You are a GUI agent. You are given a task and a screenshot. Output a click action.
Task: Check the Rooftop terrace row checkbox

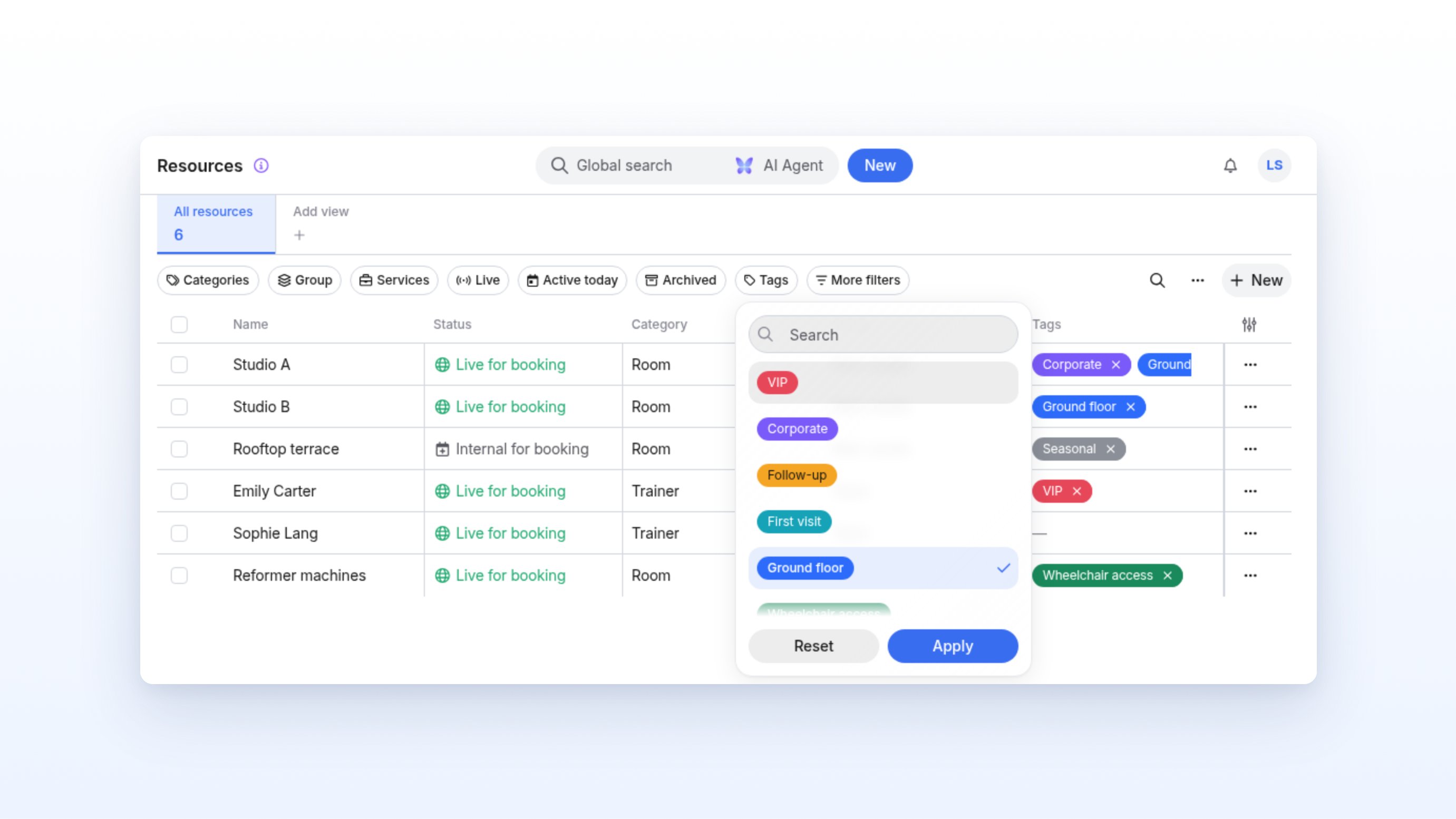(179, 449)
